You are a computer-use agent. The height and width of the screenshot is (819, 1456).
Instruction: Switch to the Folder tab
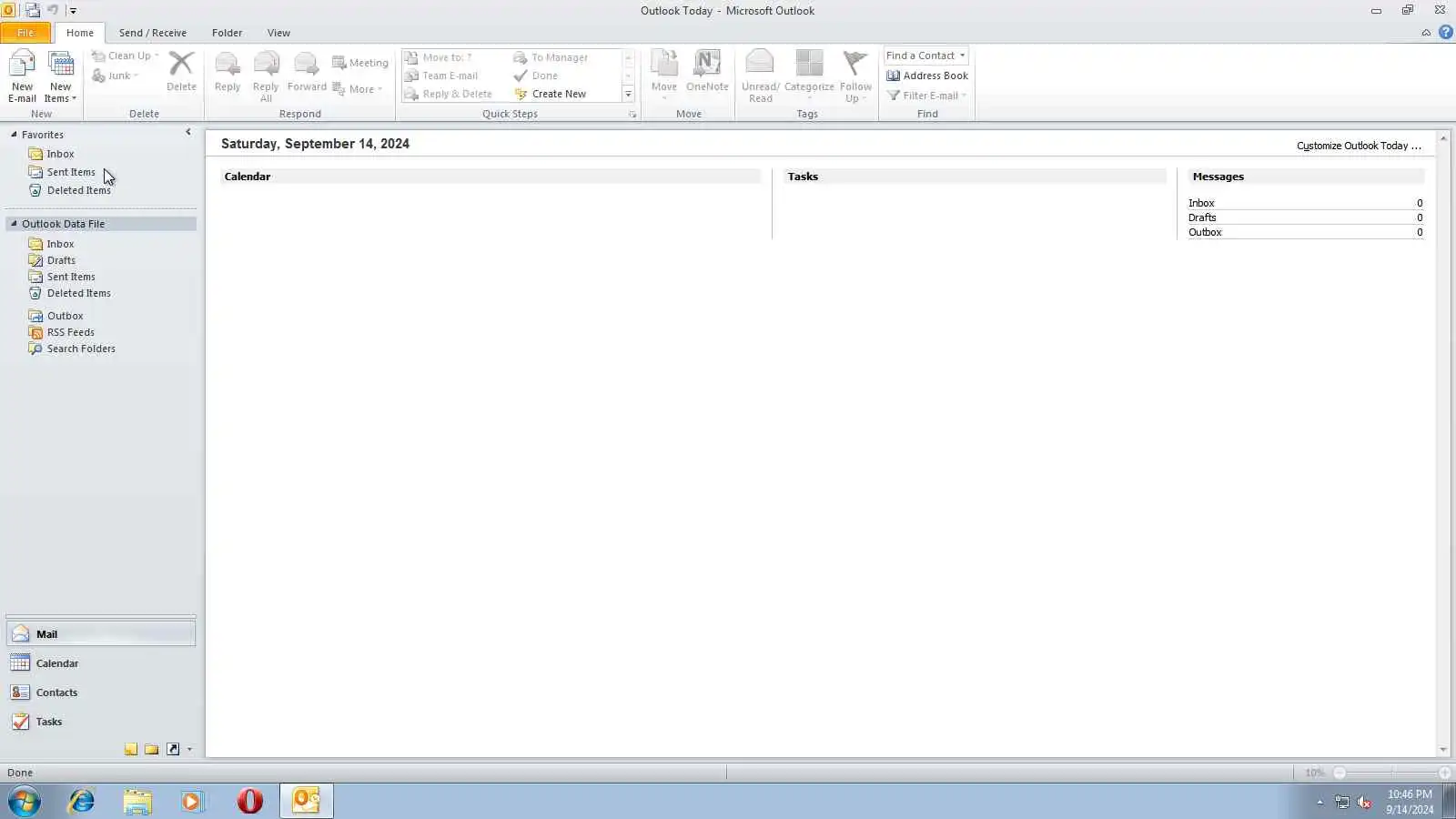pos(227,33)
